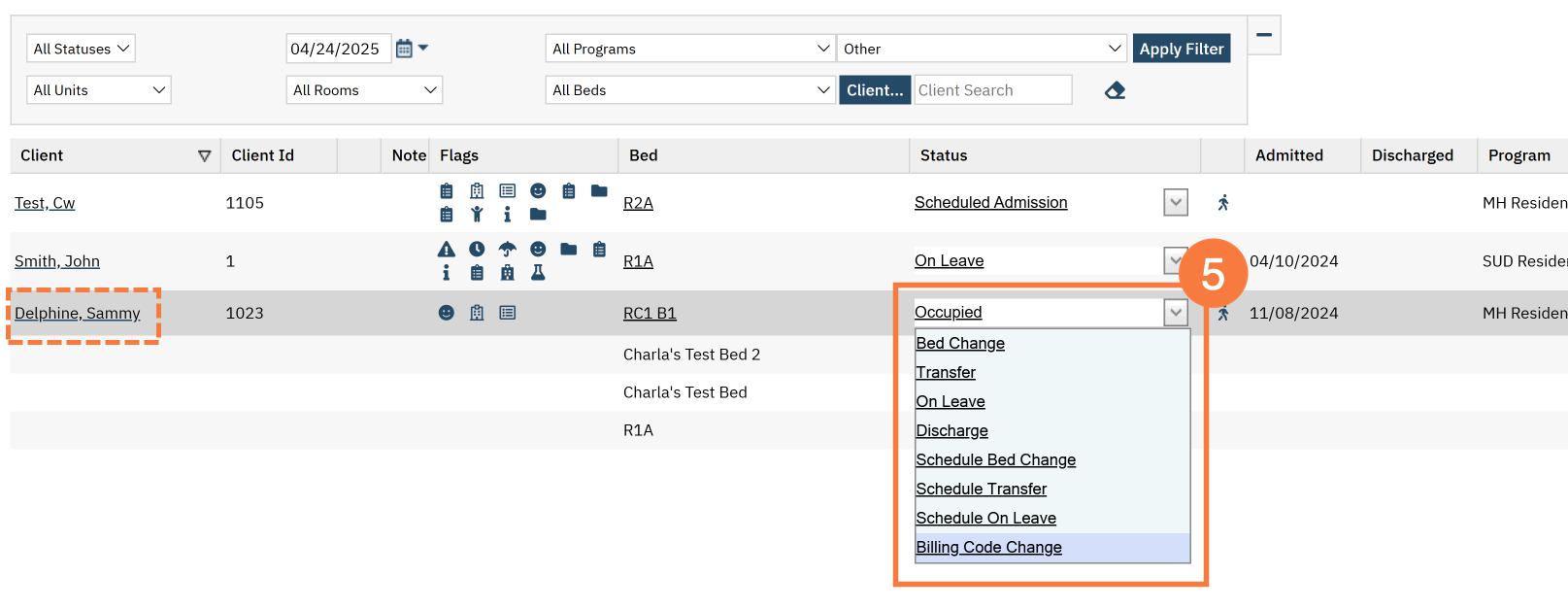Choose Billing Code Change from the status menu

pos(988,547)
